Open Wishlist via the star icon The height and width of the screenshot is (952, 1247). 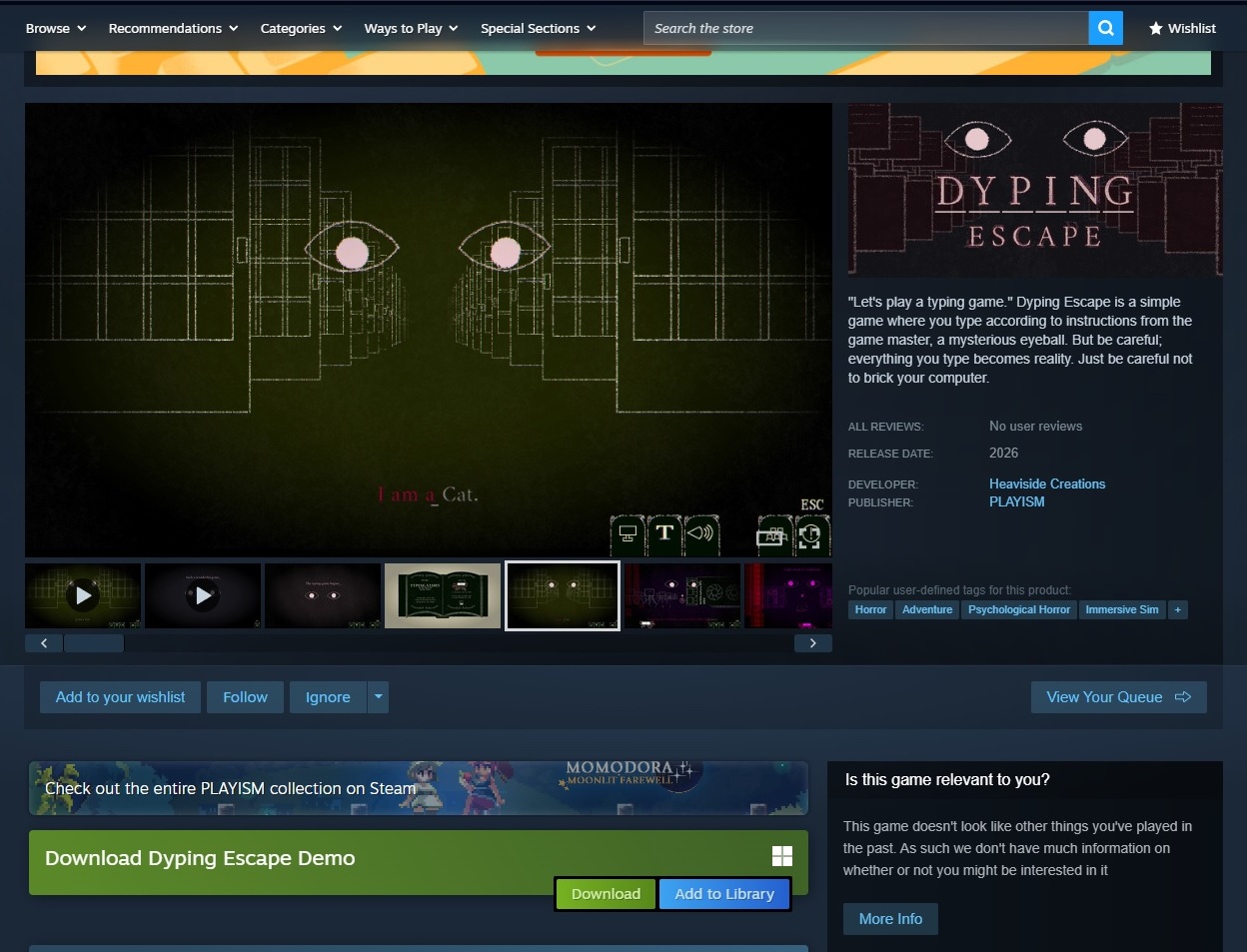(x=1156, y=29)
